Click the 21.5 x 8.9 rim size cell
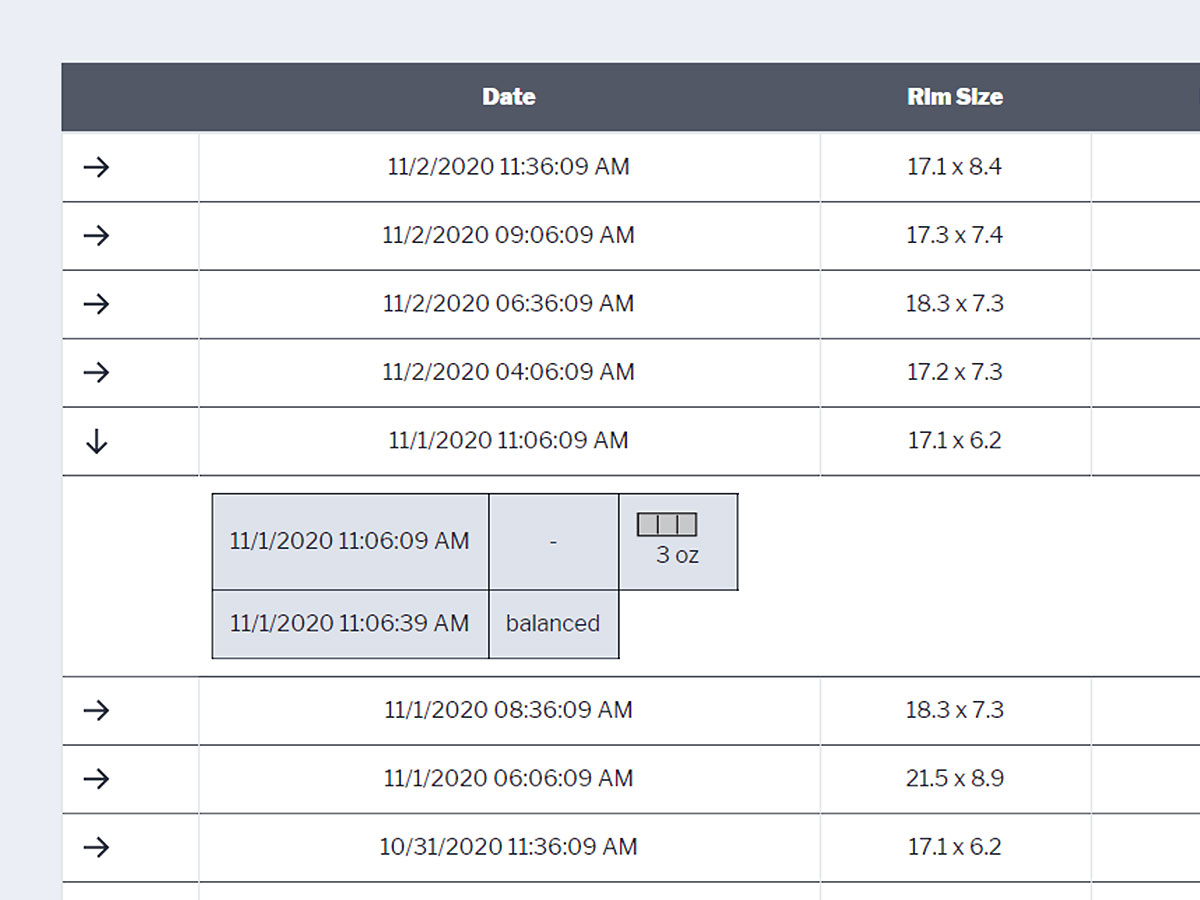This screenshot has width=1200, height=900. tap(955, 779)
